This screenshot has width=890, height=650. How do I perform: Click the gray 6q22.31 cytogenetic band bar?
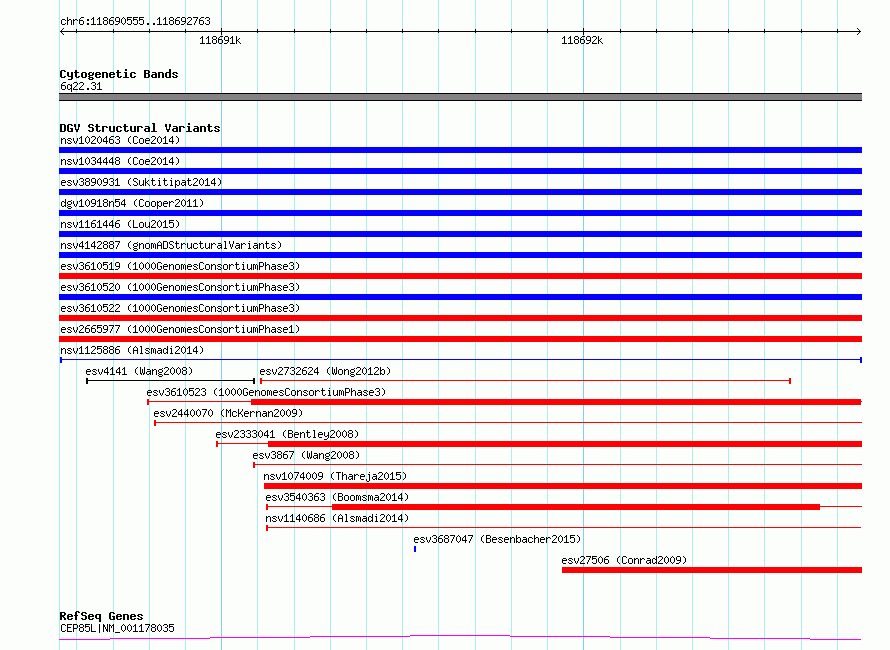[x=460, y=97]
